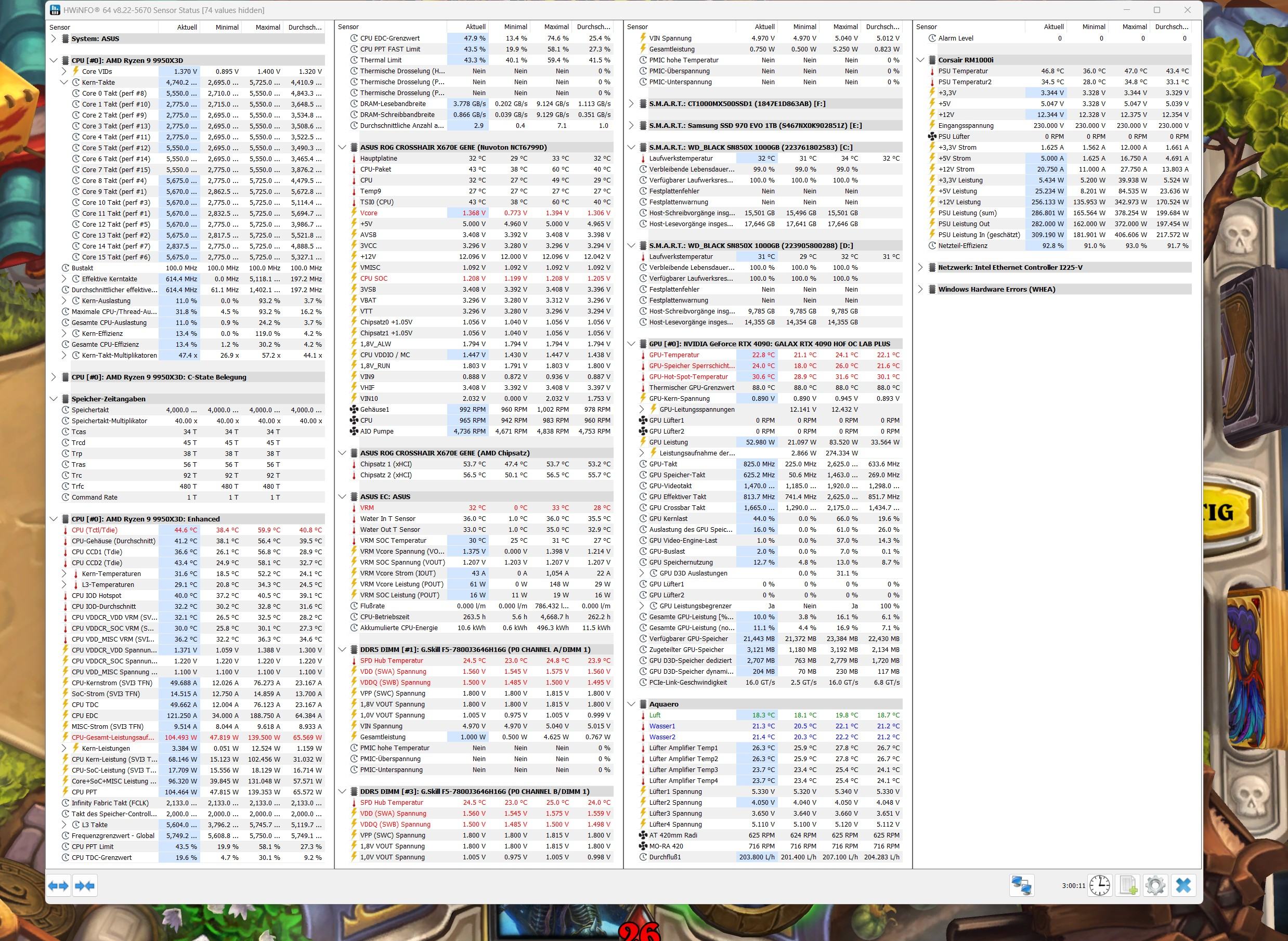Collapse the Corsair RM1000i sensor group
The height and width of the screenshot is (941, 1288).
pos(920,60)
